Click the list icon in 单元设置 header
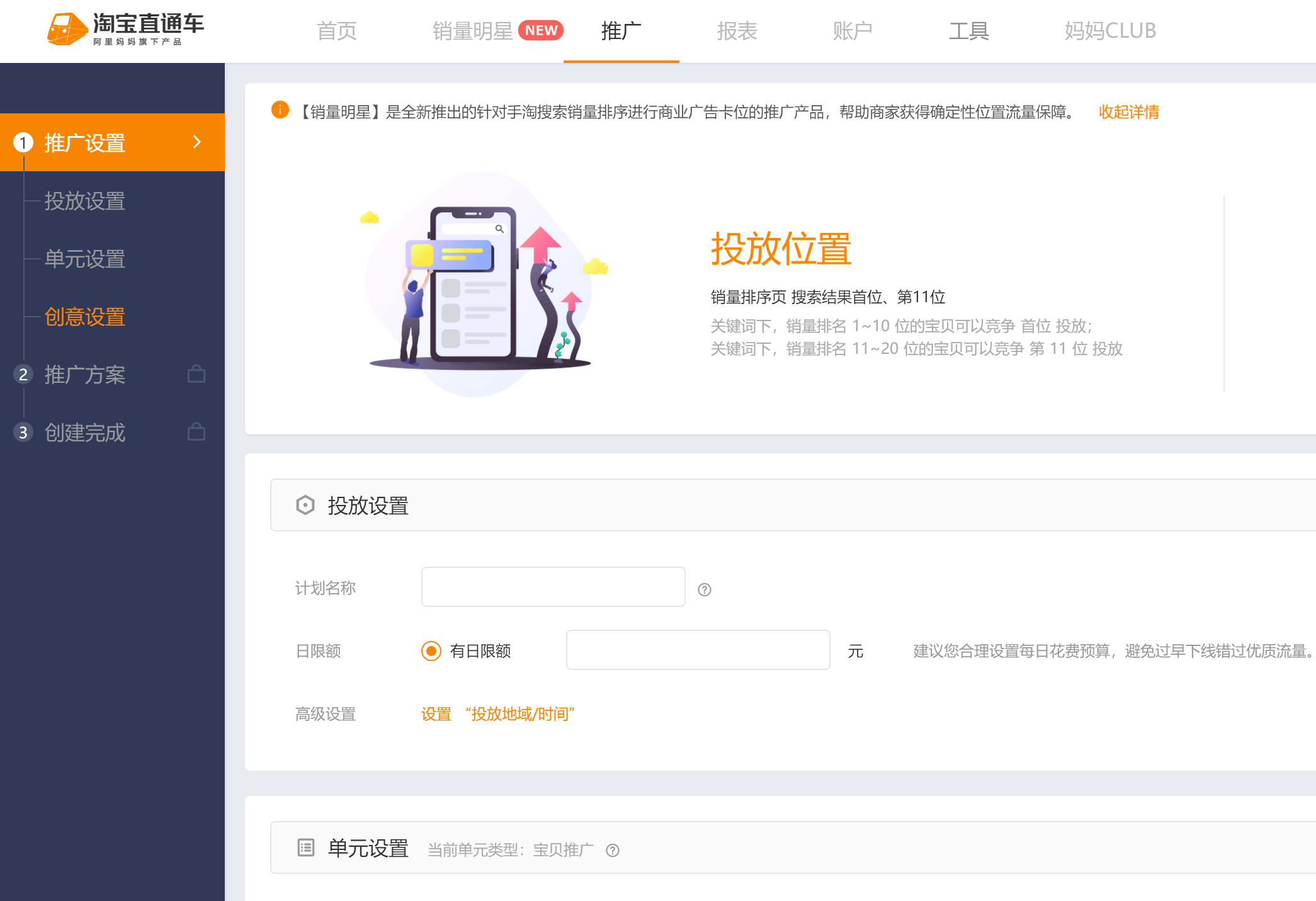 pyautogui.click(x=306, y=847)
